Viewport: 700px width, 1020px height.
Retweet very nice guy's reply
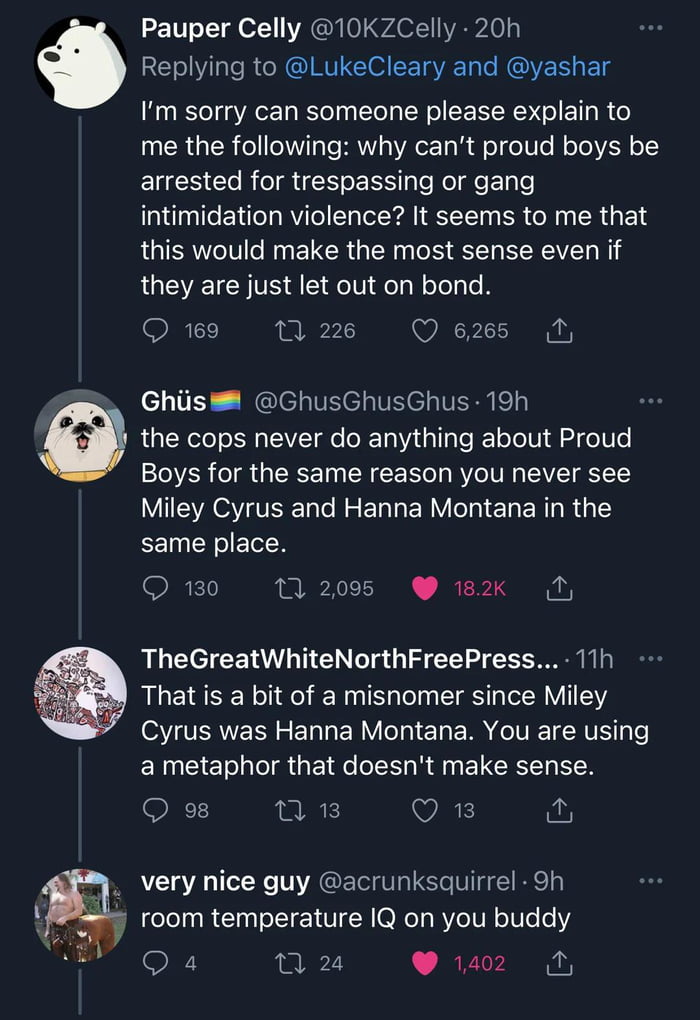point(288,963)
